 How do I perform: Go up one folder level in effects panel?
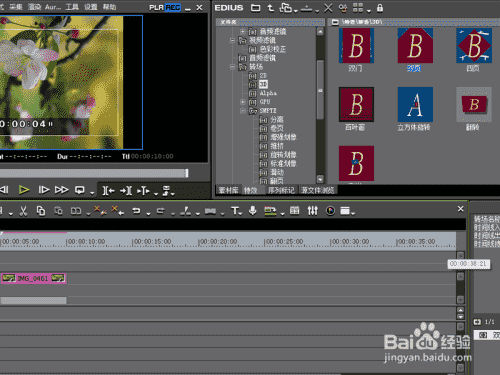[271, 8]
